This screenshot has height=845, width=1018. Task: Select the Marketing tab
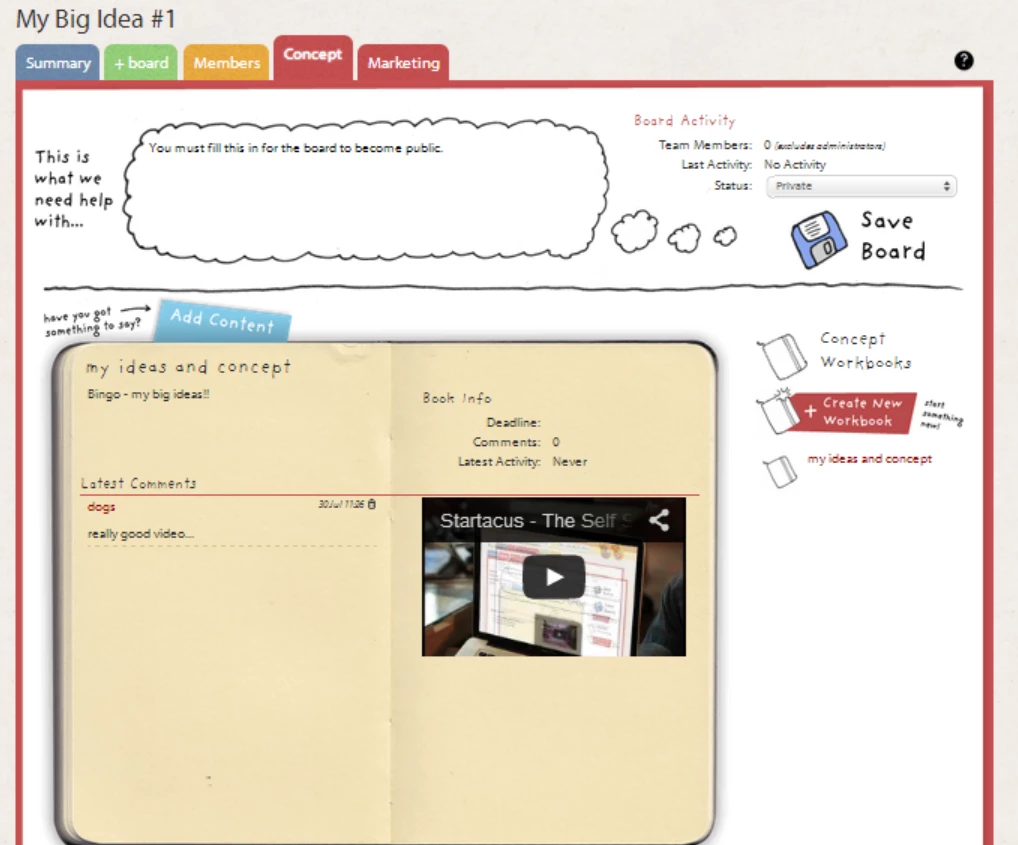(403, 63)
